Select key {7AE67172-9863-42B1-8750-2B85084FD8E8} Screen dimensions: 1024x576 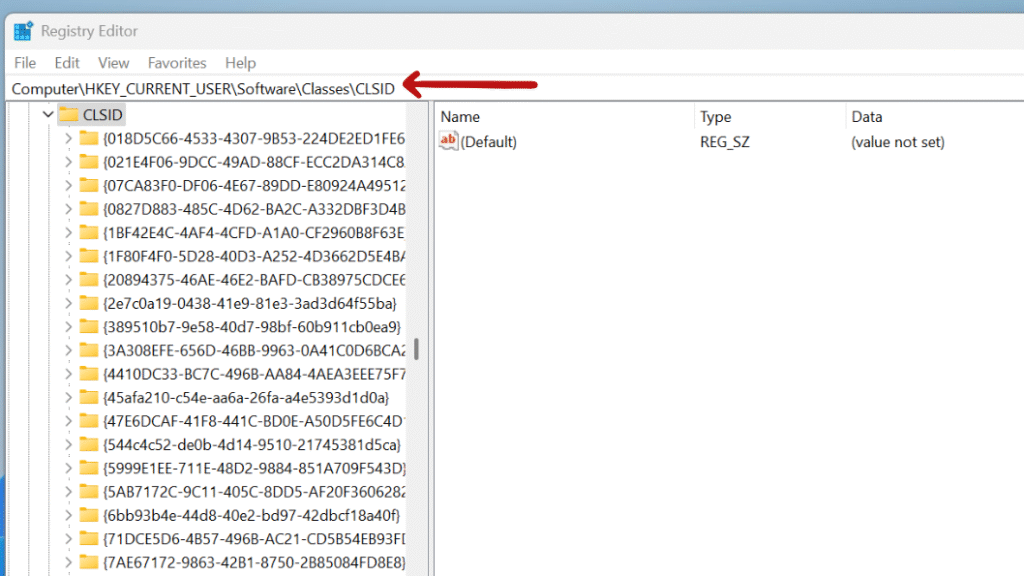[254, 562]
